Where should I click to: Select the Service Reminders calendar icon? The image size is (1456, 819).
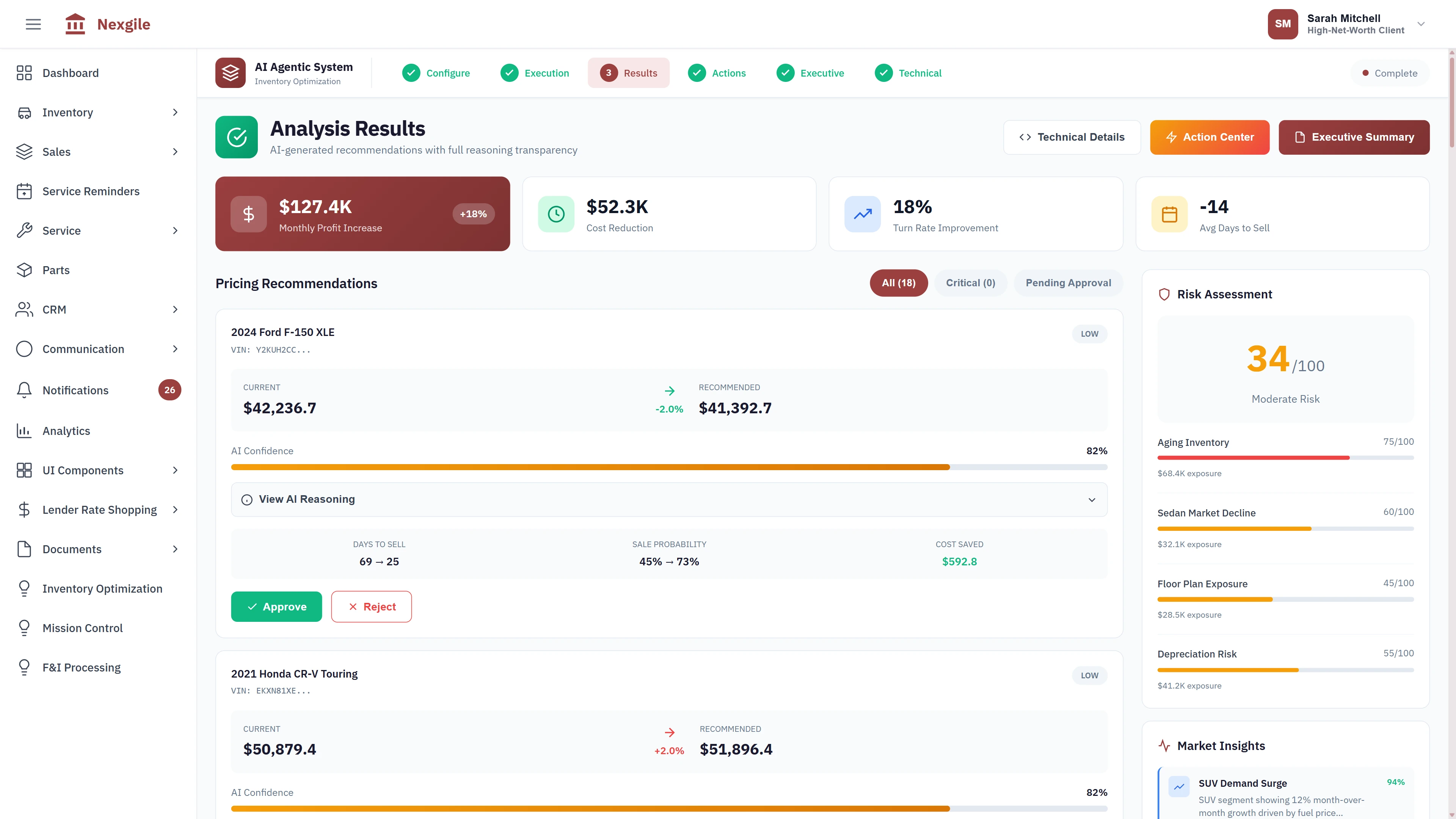pos(24,191)
